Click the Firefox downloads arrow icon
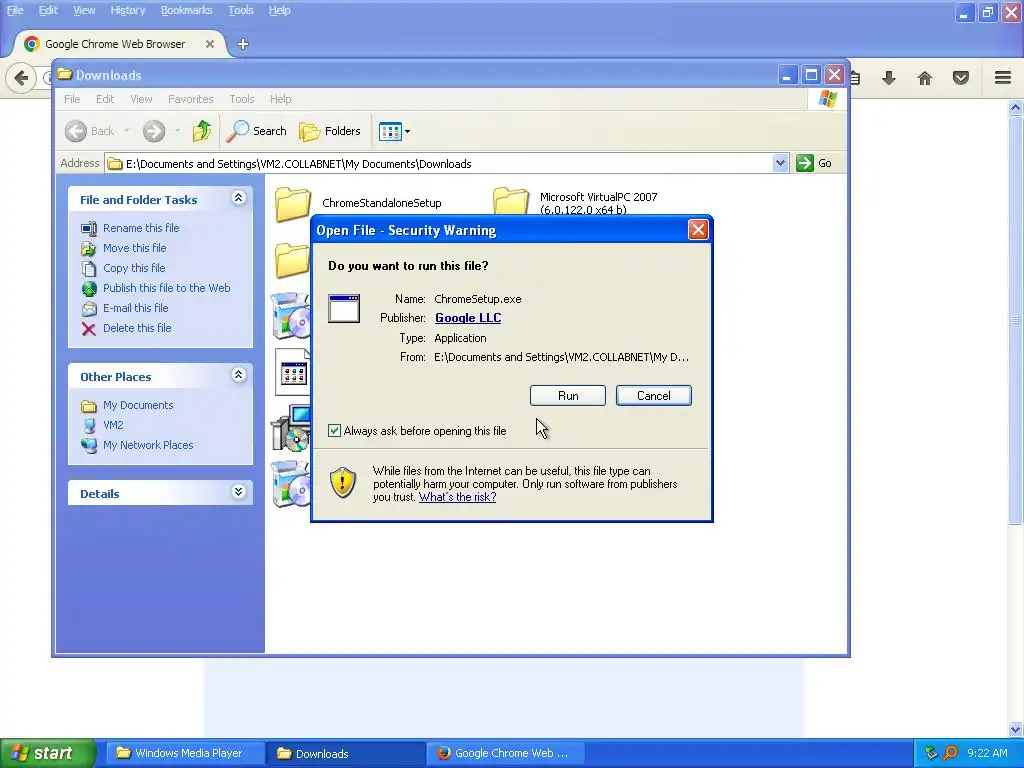1024x768 pixels. pyautogui.click(x=888, y=78)
